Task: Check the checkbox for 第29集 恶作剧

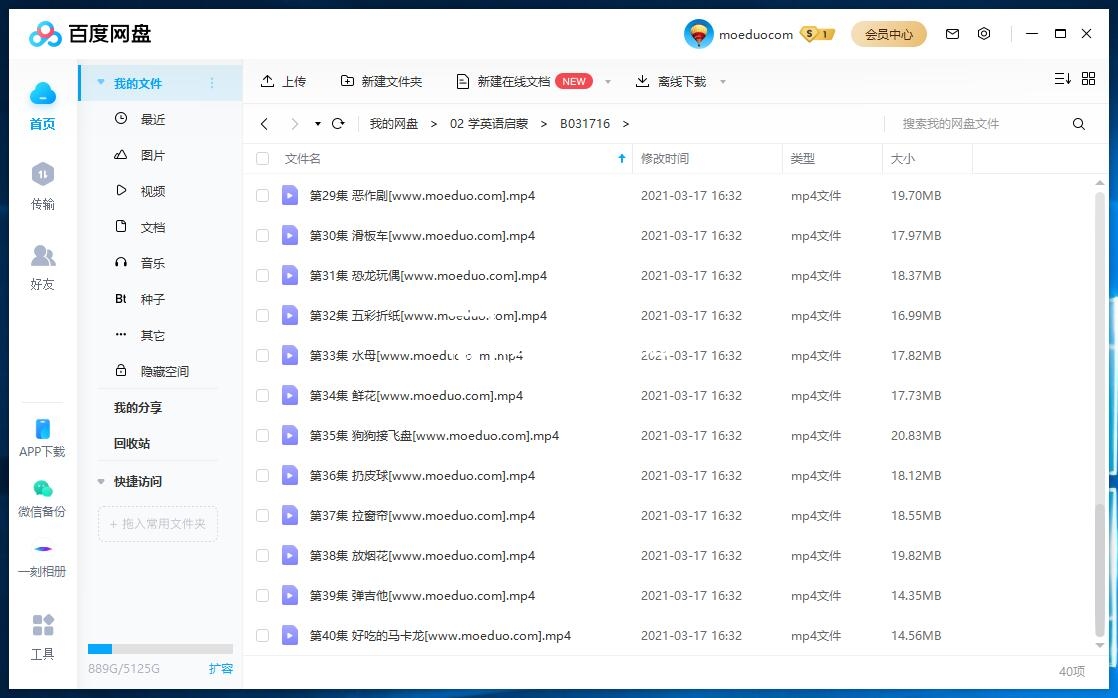Action: pos(262,195)
